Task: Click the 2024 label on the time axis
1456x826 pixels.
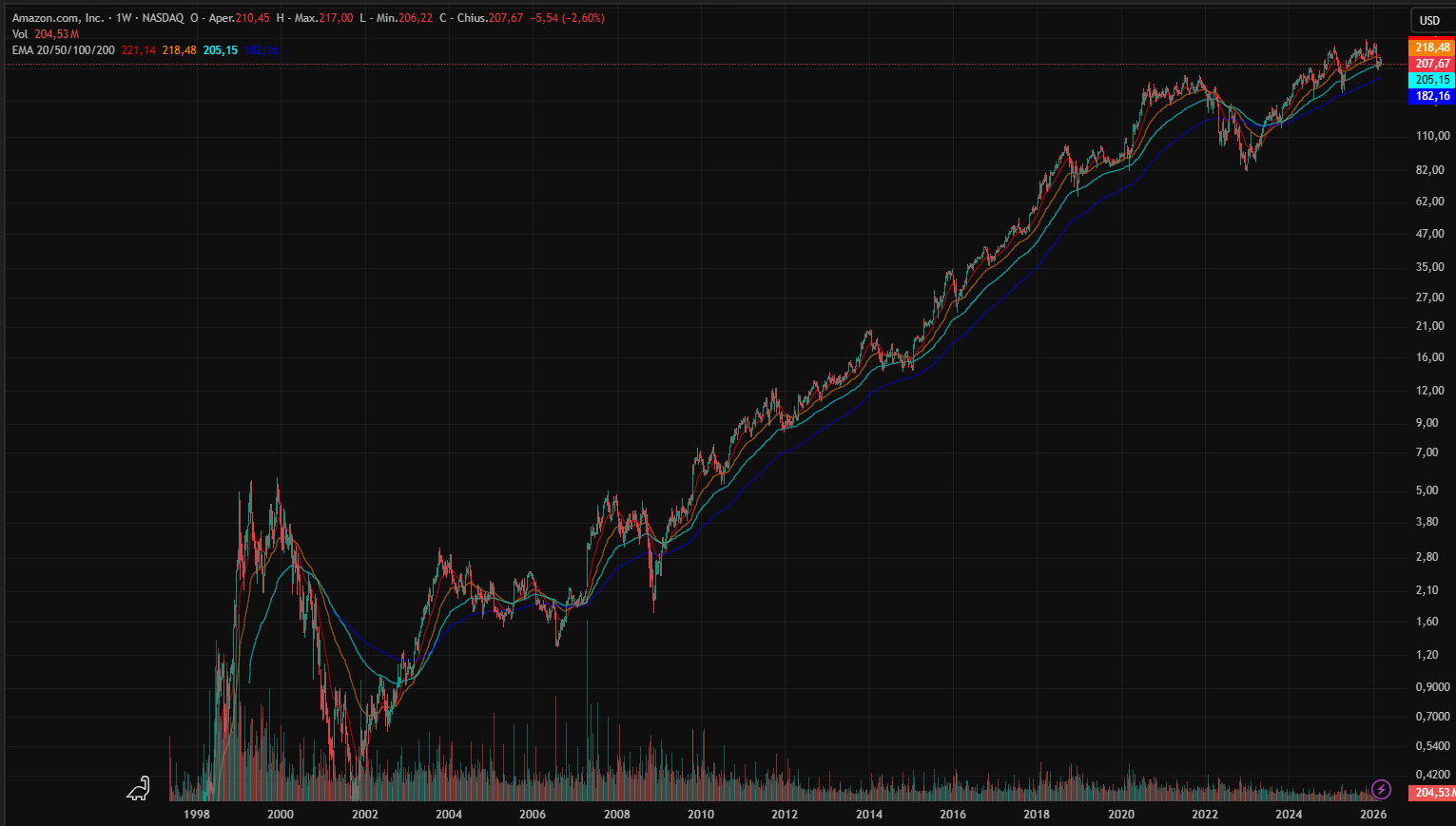Action: tap(1289, 815)
